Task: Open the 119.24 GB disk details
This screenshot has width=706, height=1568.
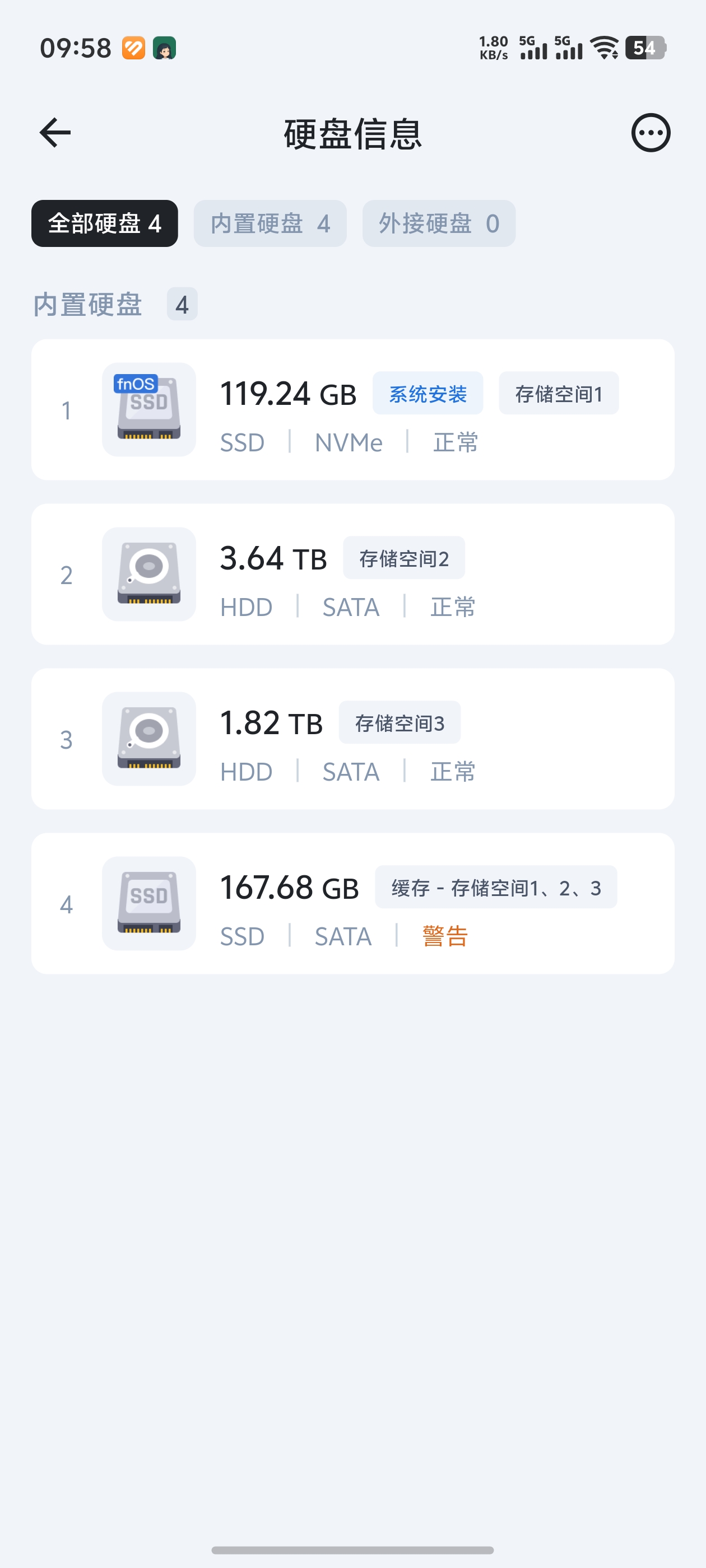Action: click(x=352, y=410)
